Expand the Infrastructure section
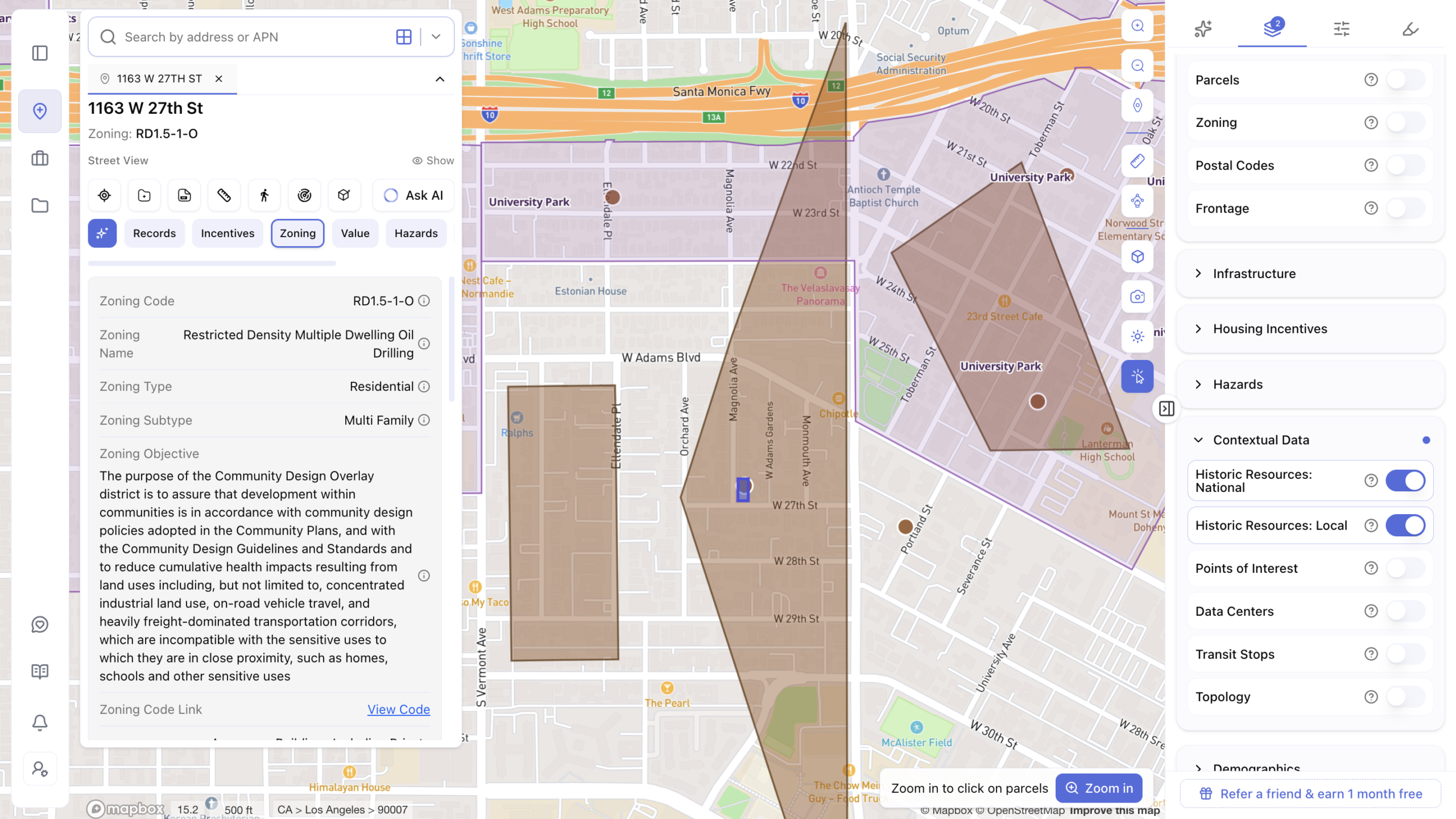 coord(1310,274)
